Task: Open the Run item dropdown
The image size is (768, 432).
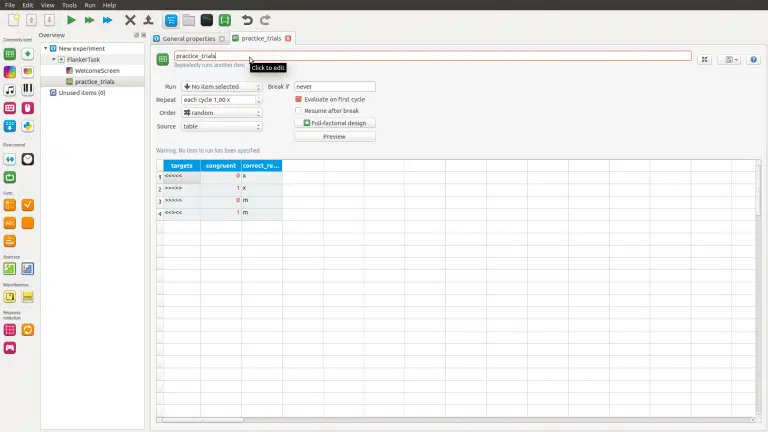Action: coord(221,86)
